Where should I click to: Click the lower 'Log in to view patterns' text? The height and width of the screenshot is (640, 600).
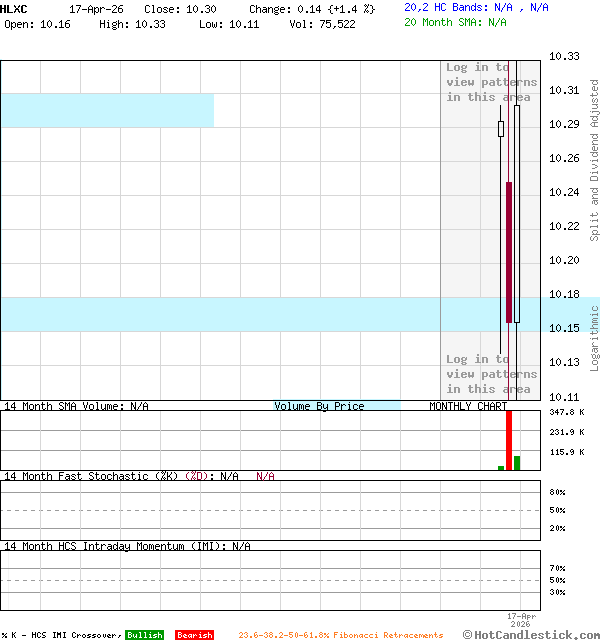(490, 374)
